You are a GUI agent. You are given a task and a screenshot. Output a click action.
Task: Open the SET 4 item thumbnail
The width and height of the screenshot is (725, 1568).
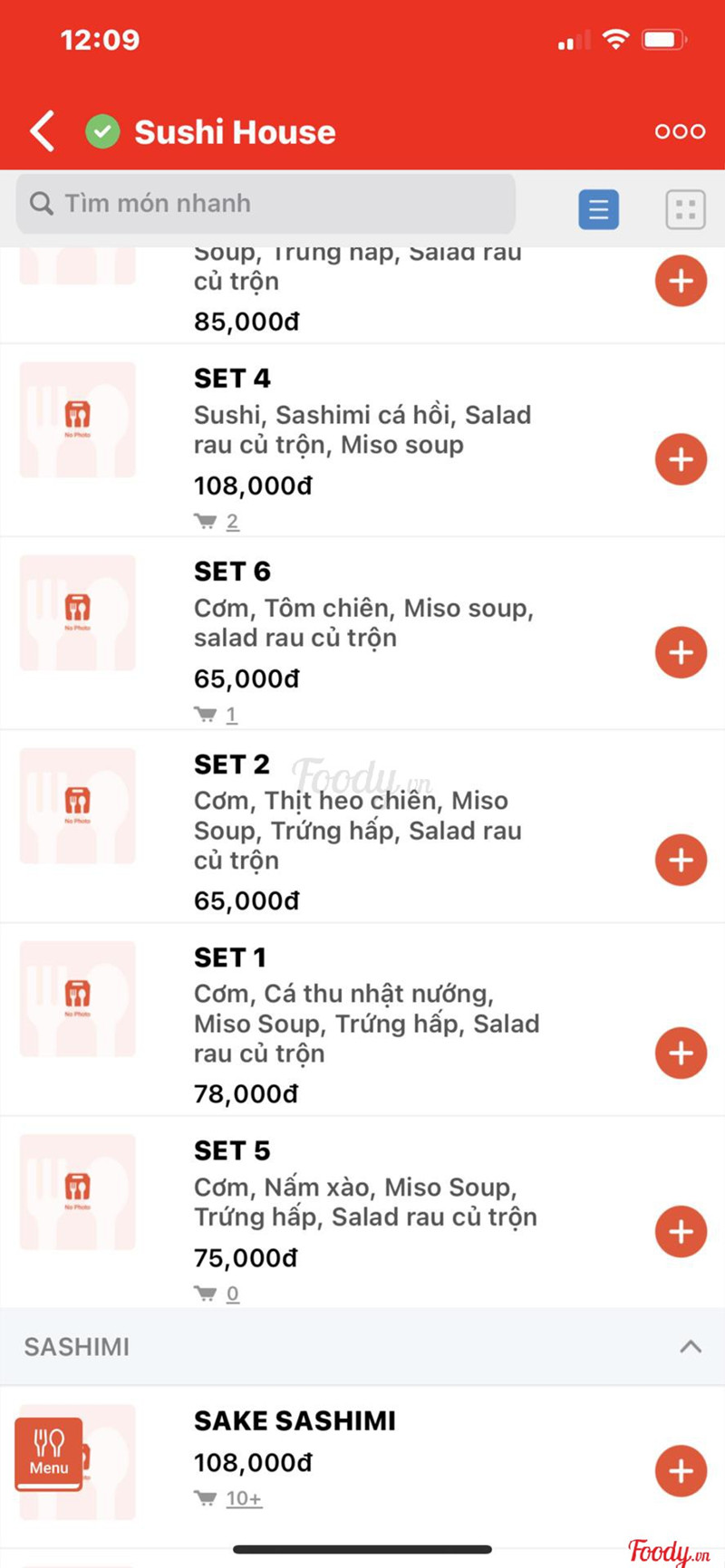[x=78, y=419]
